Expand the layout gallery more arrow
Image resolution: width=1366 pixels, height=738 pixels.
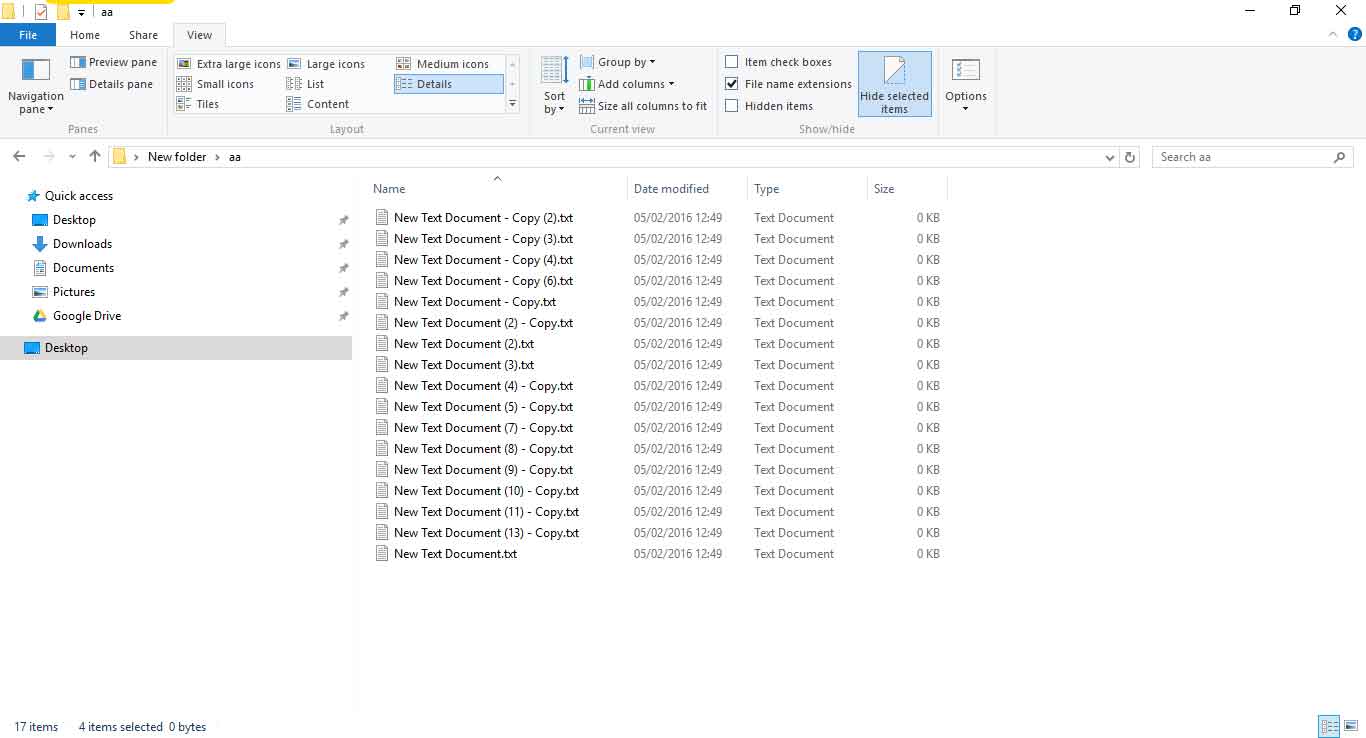coord(513,104)
